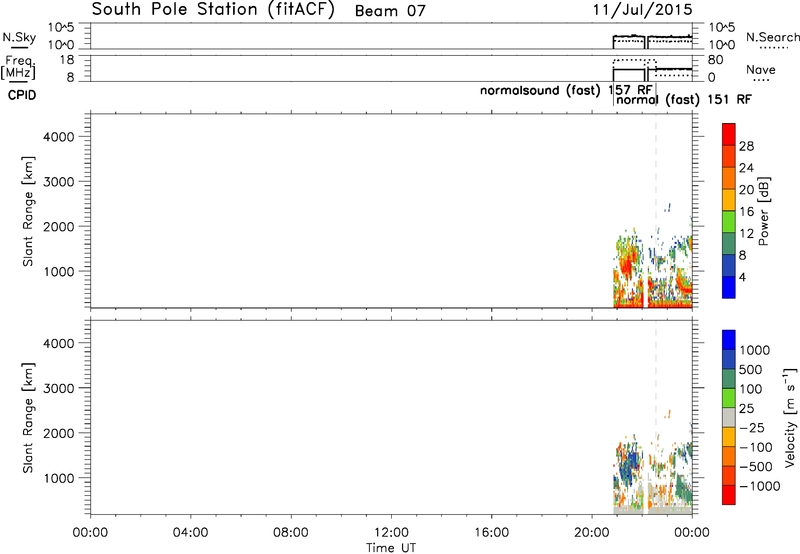Image resolution: width=800 pixels, height=554 pixels.
Task: Click the Power [dB] color bar title
Action: (x=764, y=211)
